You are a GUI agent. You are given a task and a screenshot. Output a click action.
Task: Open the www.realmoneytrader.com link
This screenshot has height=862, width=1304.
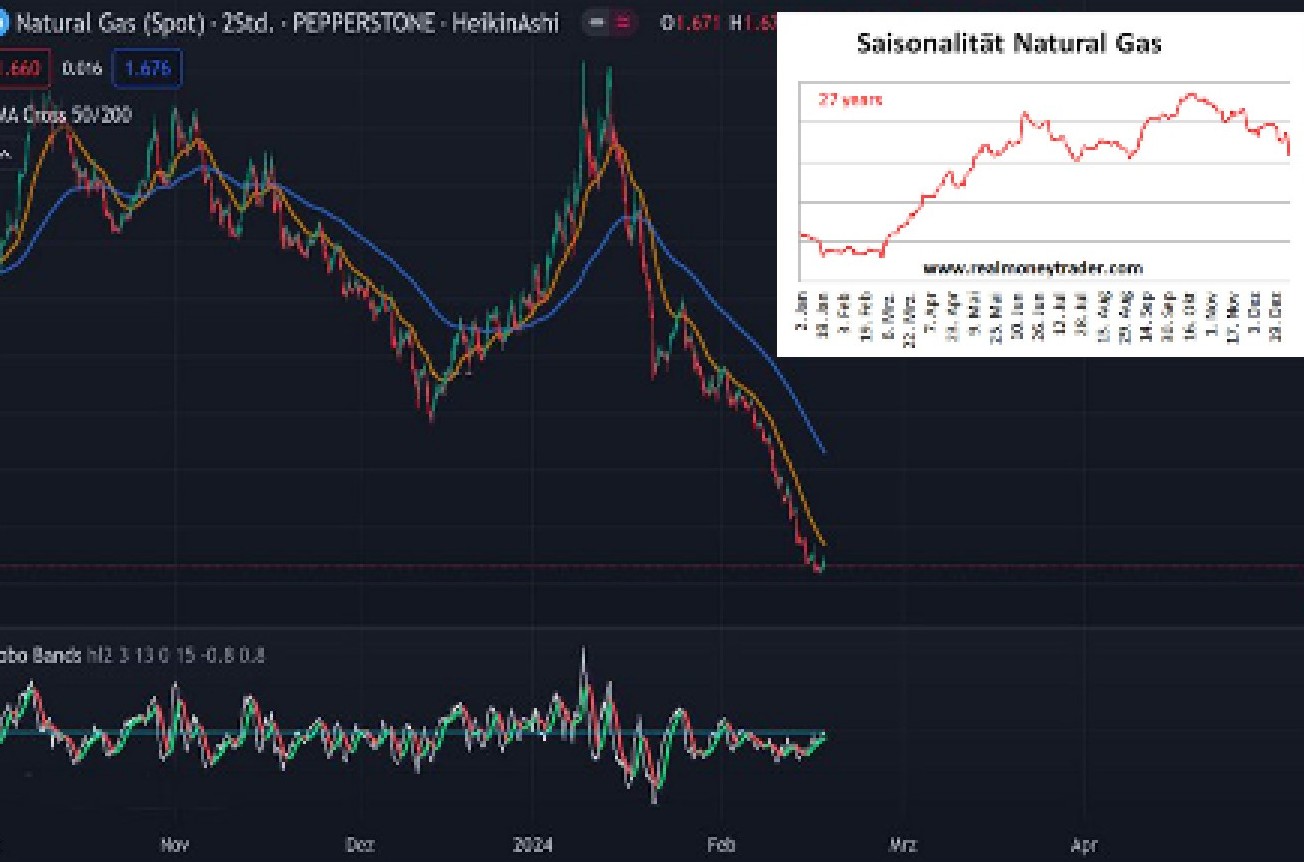point(1035,268)
